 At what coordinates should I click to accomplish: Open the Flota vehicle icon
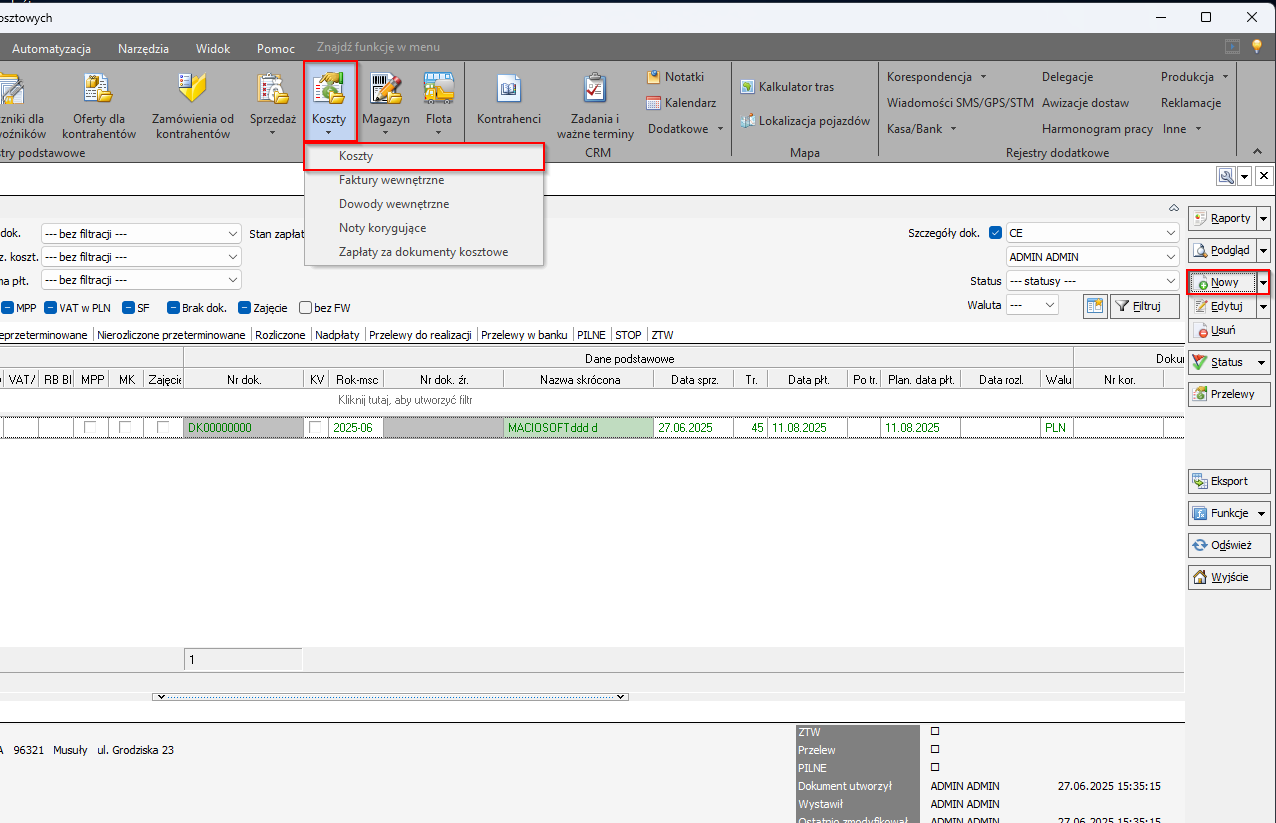tap(438, 90)
